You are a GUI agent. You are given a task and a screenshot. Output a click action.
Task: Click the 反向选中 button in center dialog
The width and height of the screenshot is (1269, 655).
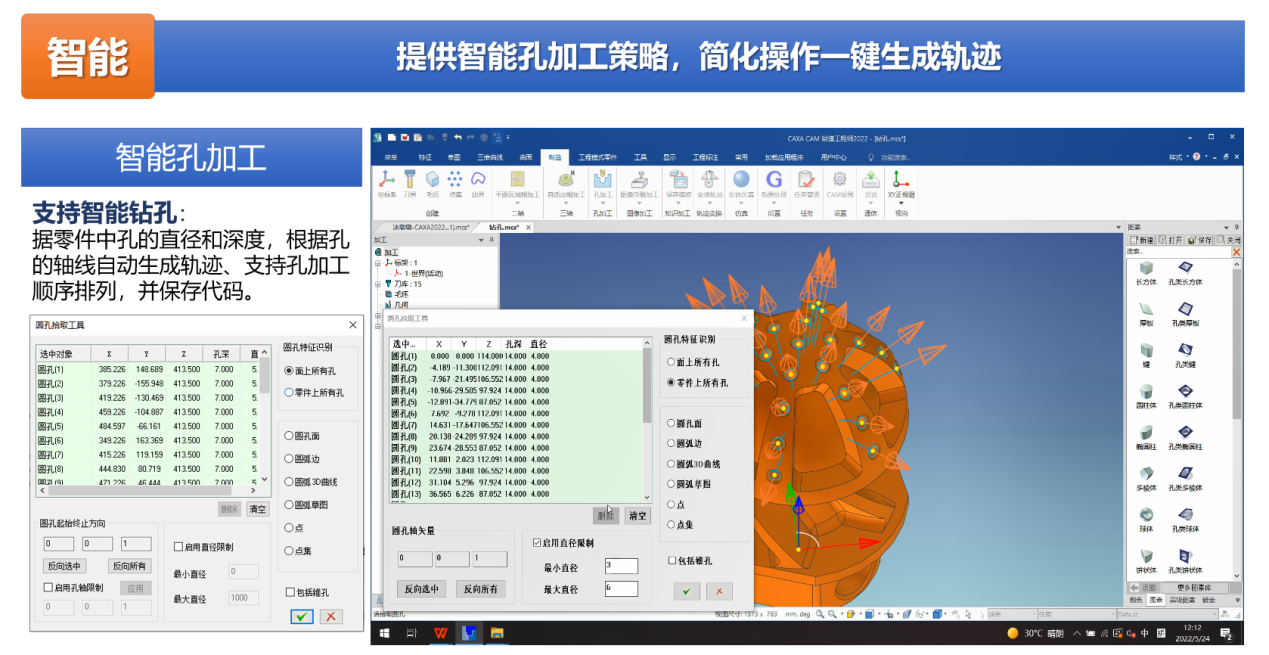[423, 589]
